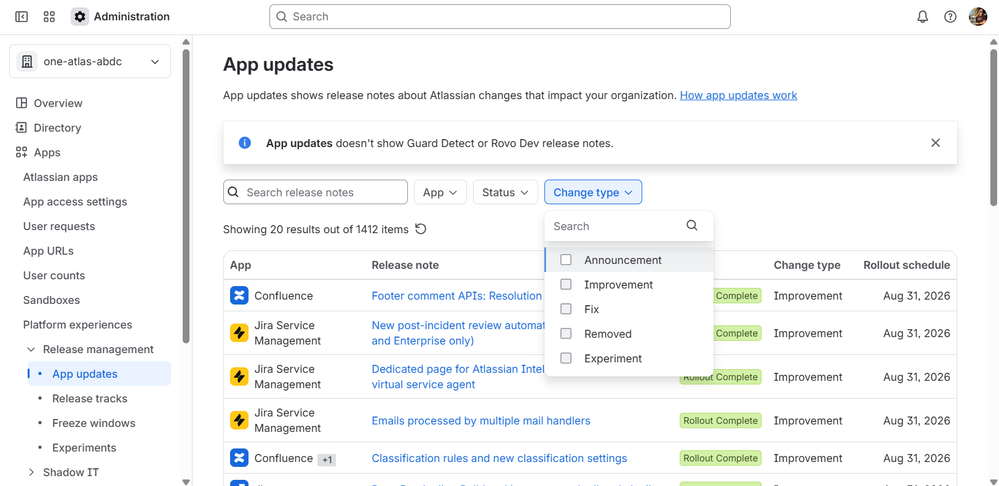Click the magnifier in Change type search
The width and height of the screenshot is (999, 486).
[692, 225]
